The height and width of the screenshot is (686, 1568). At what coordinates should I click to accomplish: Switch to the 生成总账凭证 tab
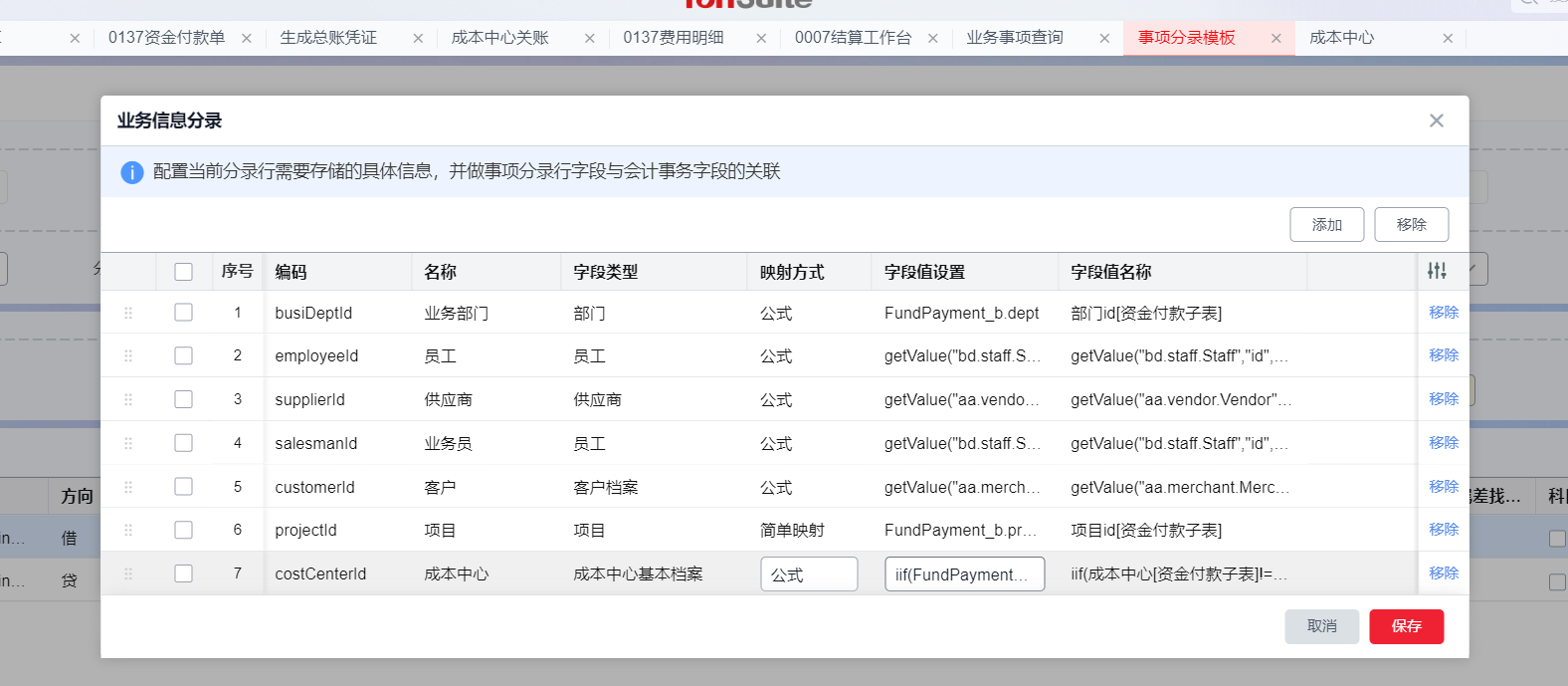pos(328,38)
